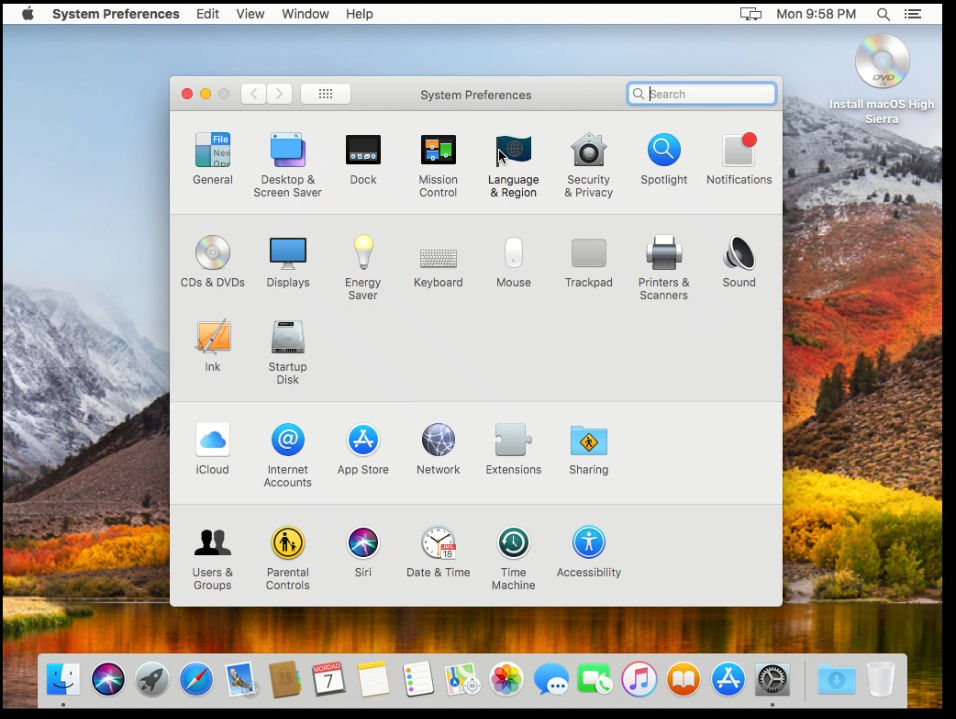Open the General preferences pane
The image size is (956, 719).
tap(212, 158)
